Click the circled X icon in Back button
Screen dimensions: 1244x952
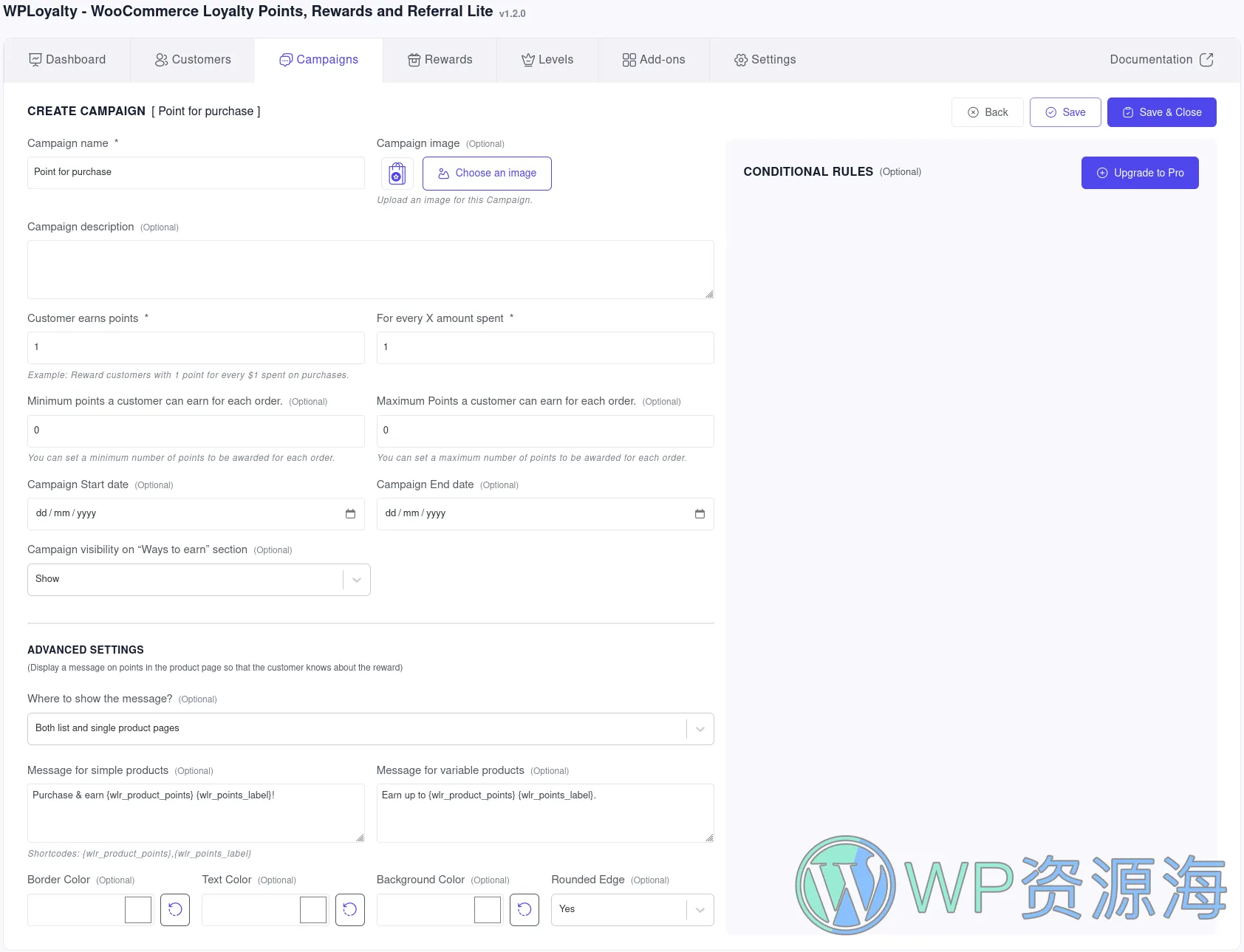point(973,112)
